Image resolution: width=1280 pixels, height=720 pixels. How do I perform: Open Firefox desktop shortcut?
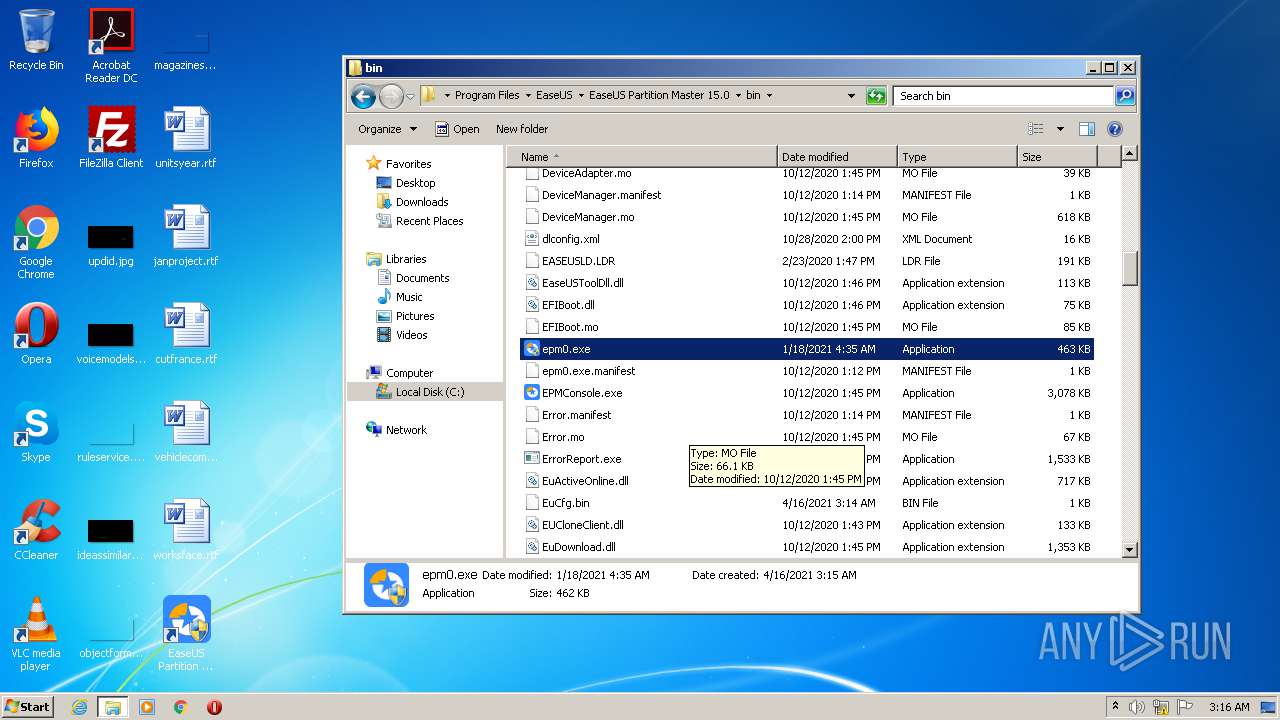point(36,138)
